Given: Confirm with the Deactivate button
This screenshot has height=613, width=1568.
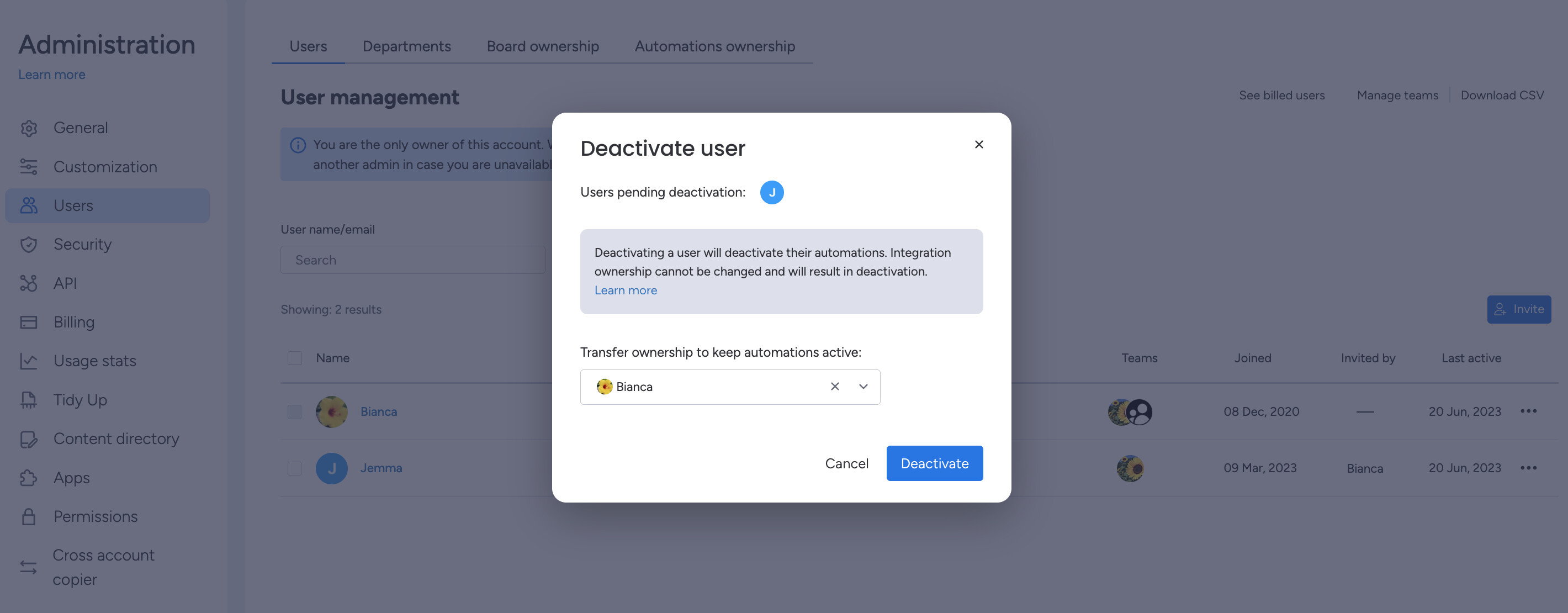Looking at the screenshot, I should coord(934,463).
